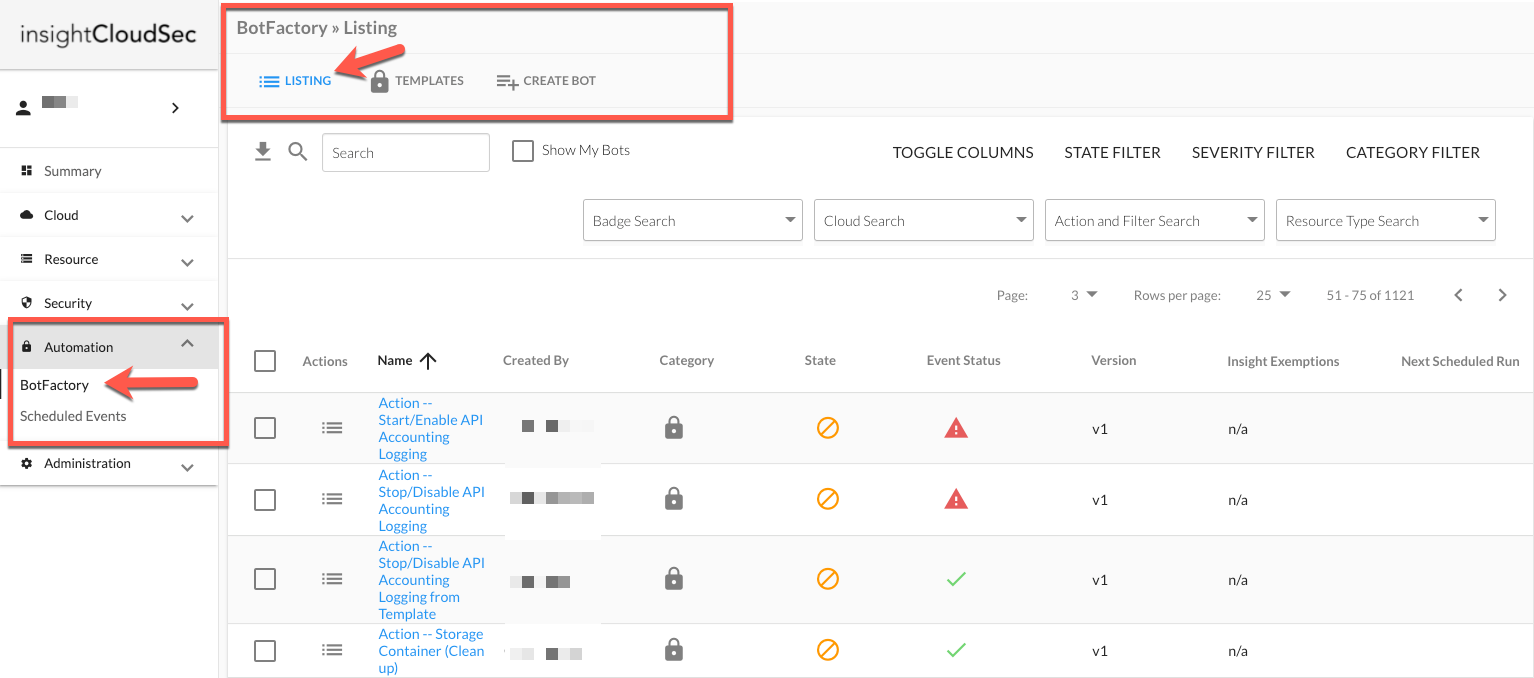Click red warning event status in Start/Enable row
The width and height of the screenshot is (1534, 678).
pyautogui.click(x=956, y=428)
